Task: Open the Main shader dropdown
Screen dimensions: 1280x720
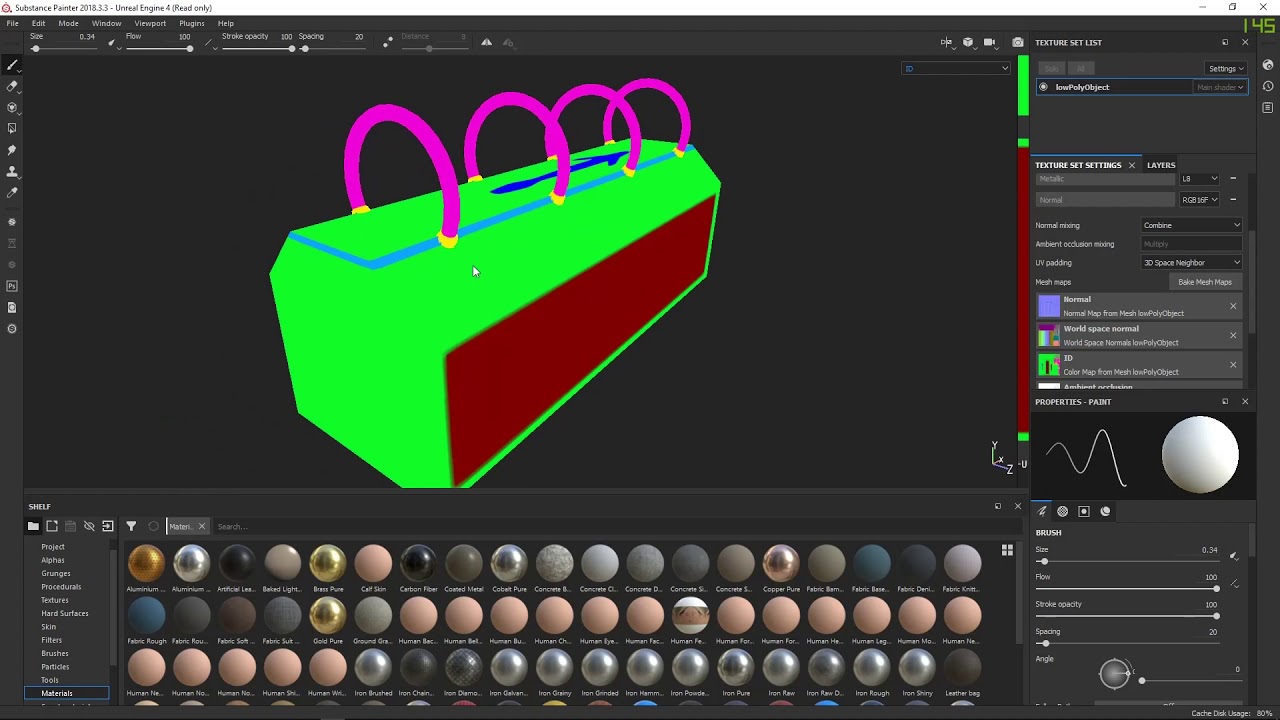Action: pos(1220,87)
